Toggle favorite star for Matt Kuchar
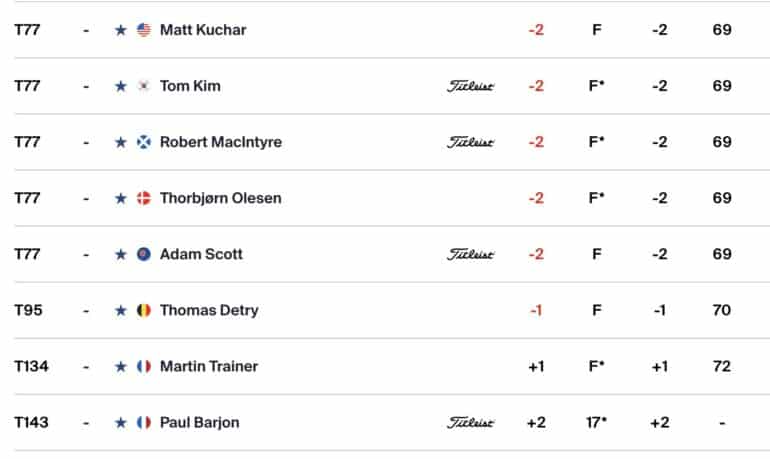 120,30
